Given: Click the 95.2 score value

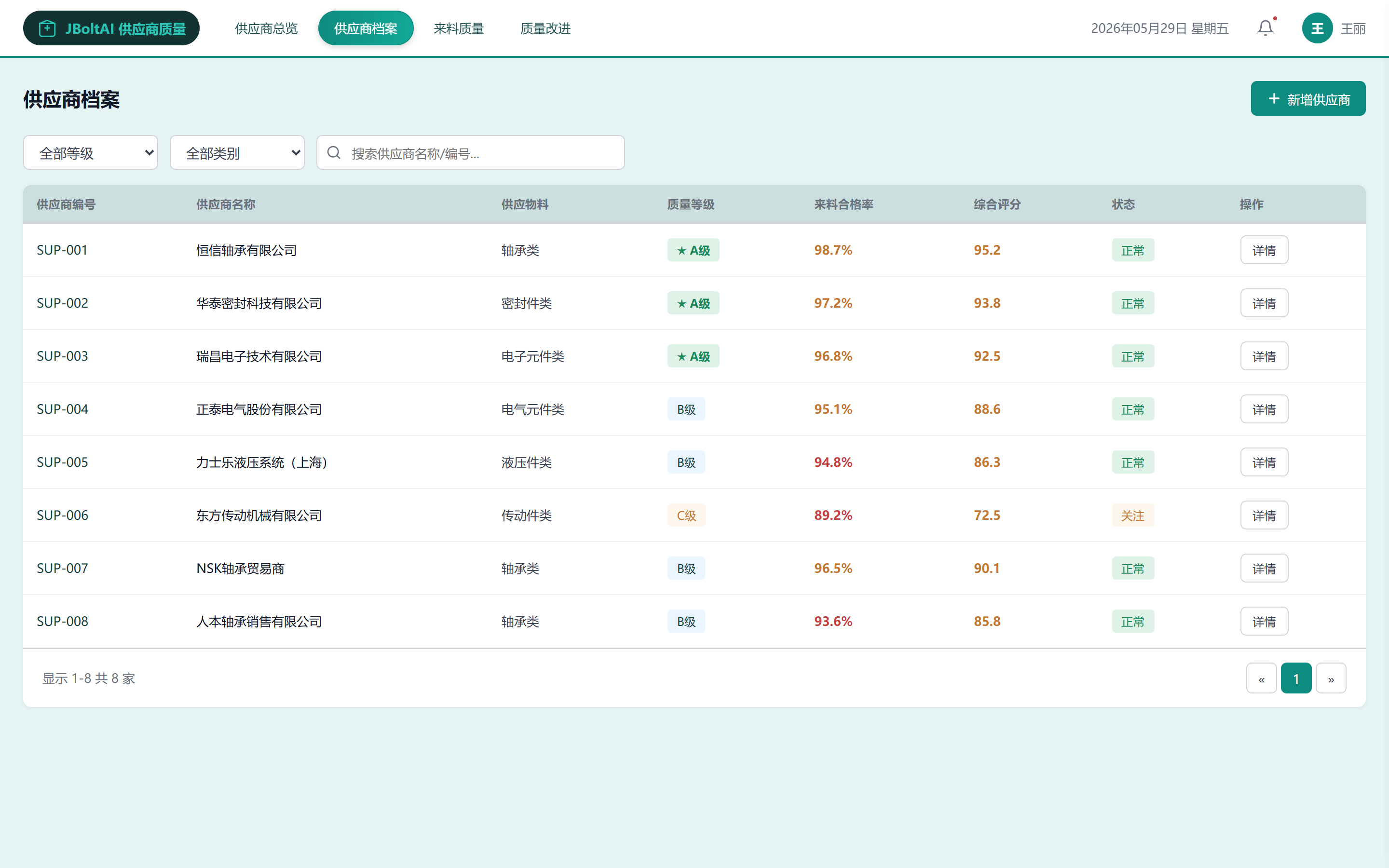Looking at the screenshot, I should (x=987, y=250).
